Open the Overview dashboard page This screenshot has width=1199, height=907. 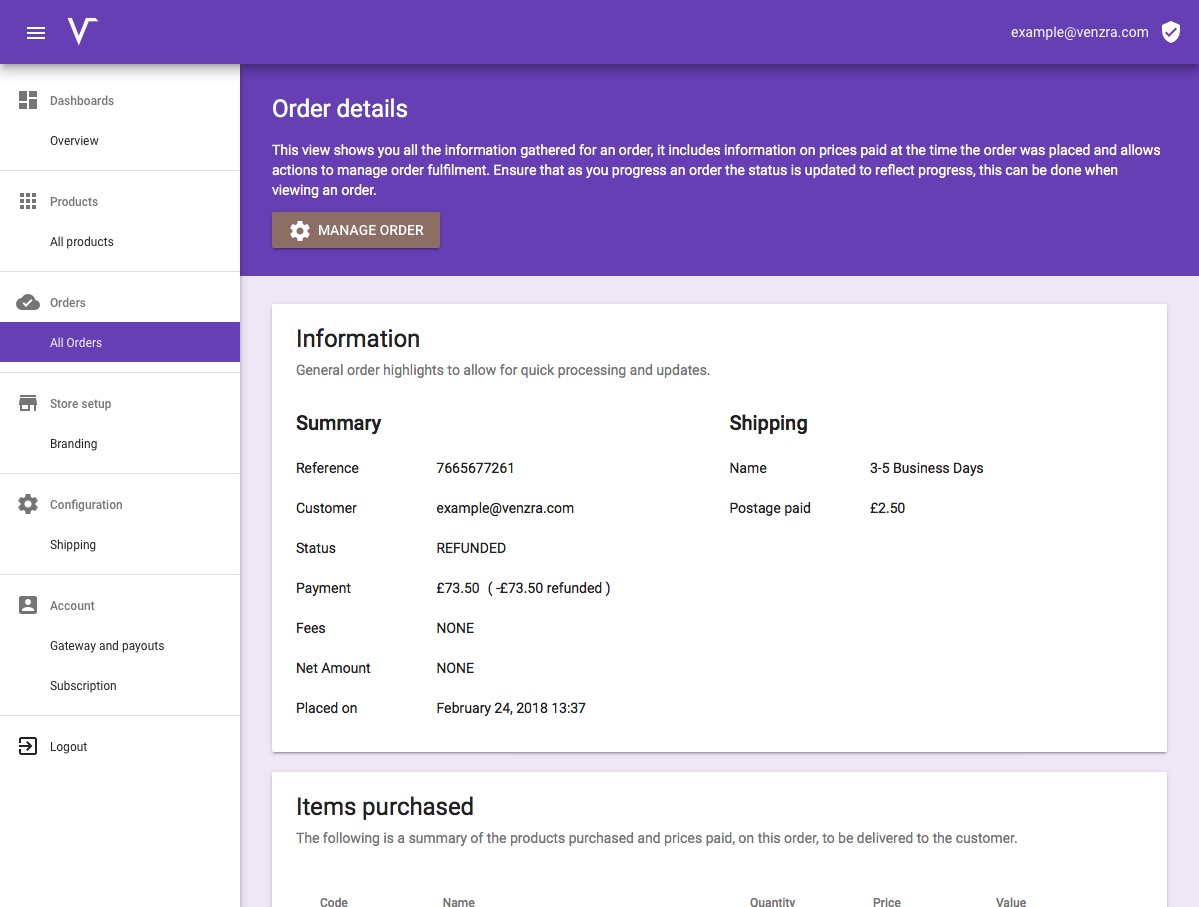click(x=74, y=141)
